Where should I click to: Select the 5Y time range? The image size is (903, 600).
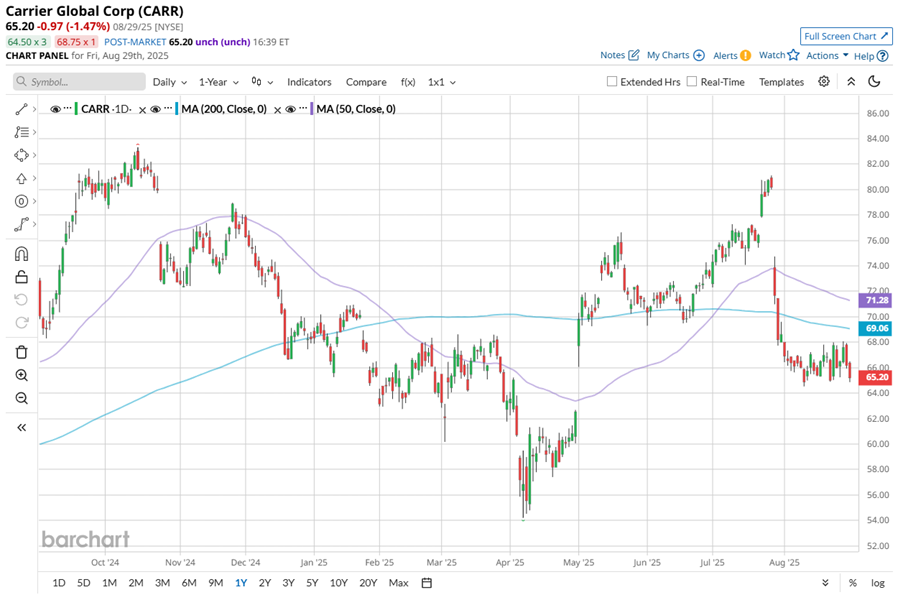pyautogui.click(x=312, y=583)
